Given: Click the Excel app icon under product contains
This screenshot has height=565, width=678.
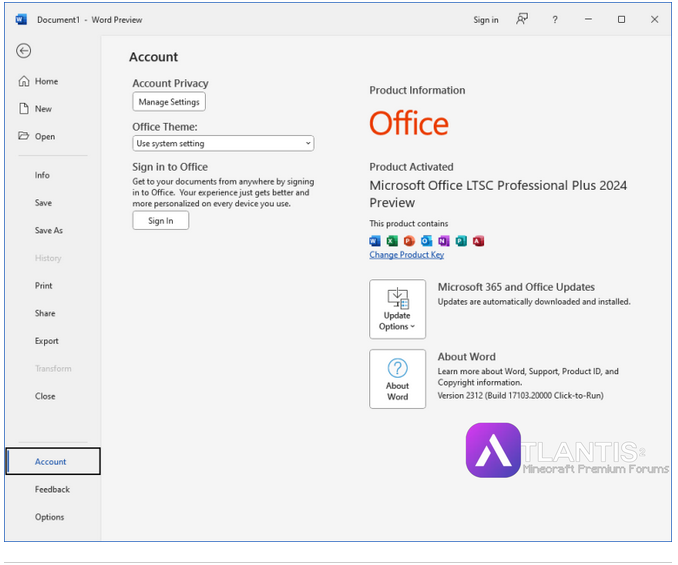Looking at the screenshot, I should [392, 241].
